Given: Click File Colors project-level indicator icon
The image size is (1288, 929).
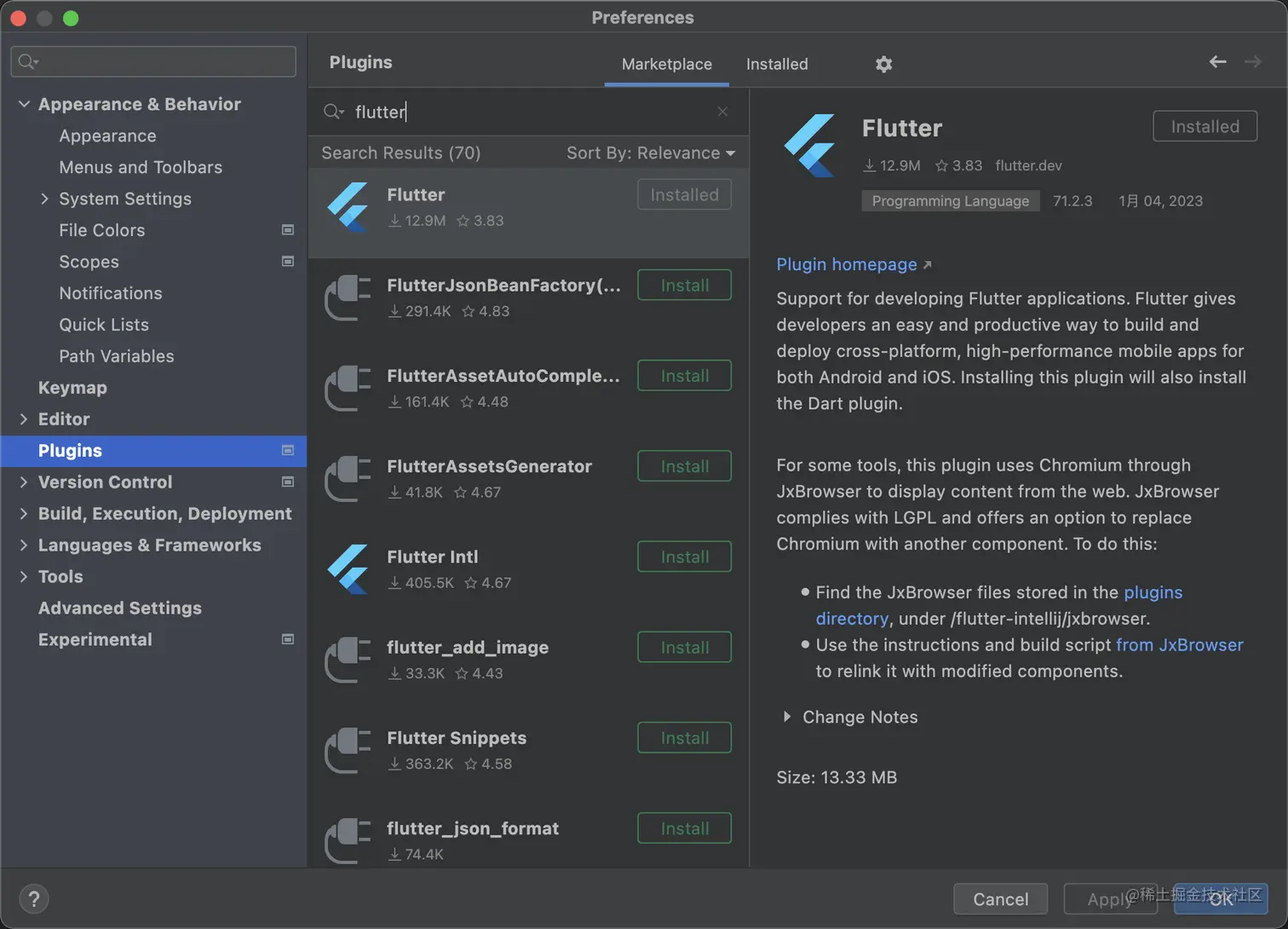Looking at the screenshot, I should coord(288,230).
